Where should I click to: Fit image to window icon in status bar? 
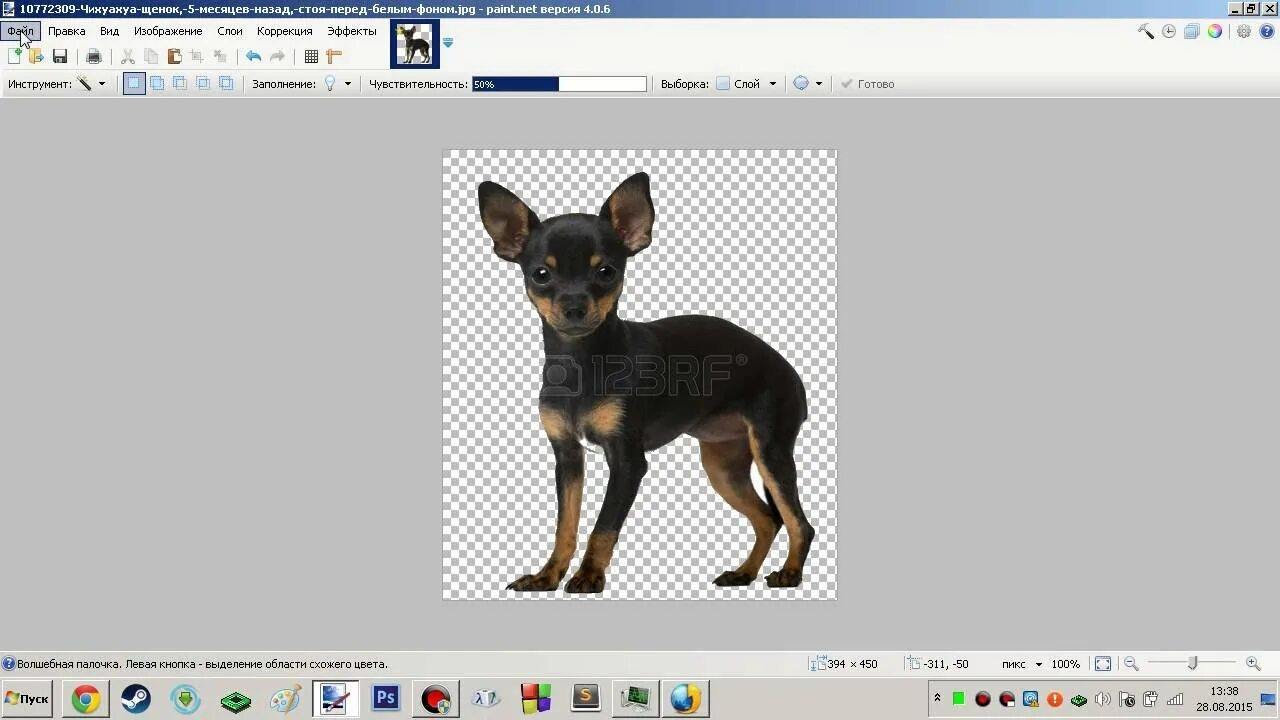(1103, 664)
